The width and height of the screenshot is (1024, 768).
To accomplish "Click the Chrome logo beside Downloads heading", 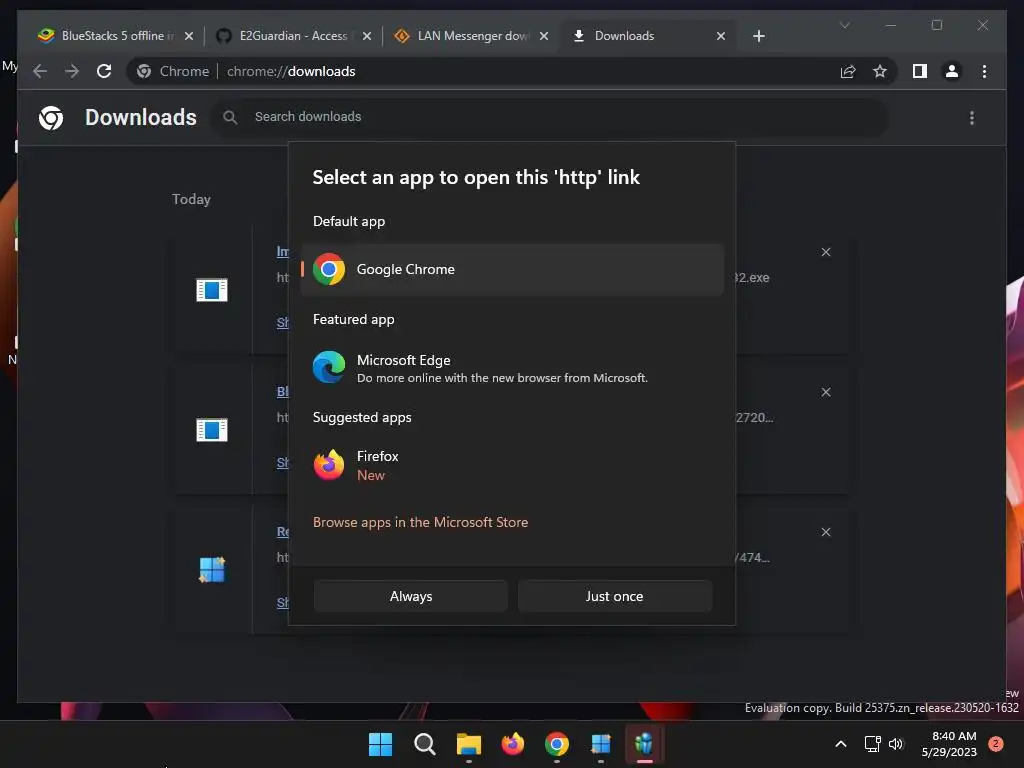I will tap(51, 118).
